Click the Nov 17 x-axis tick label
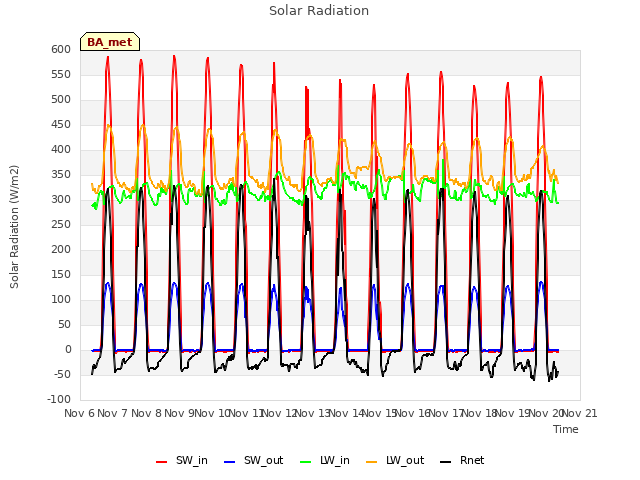640x480 pixels. [x=446, y=413]
